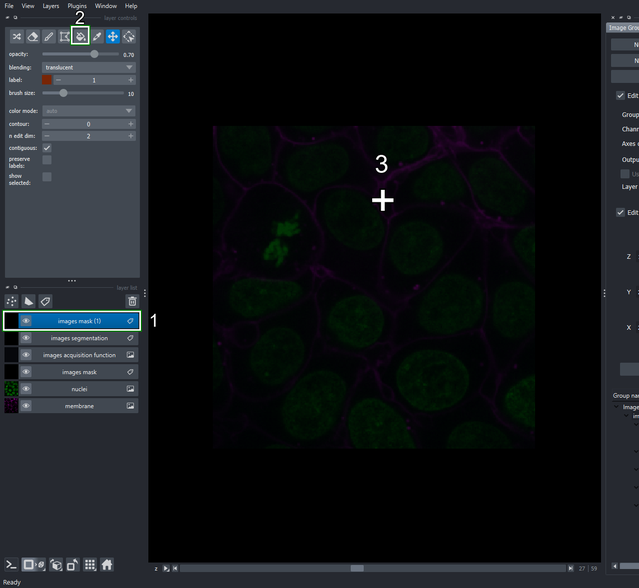Click the brush size slider handle

pyautogui.click(x=63, y=93)
